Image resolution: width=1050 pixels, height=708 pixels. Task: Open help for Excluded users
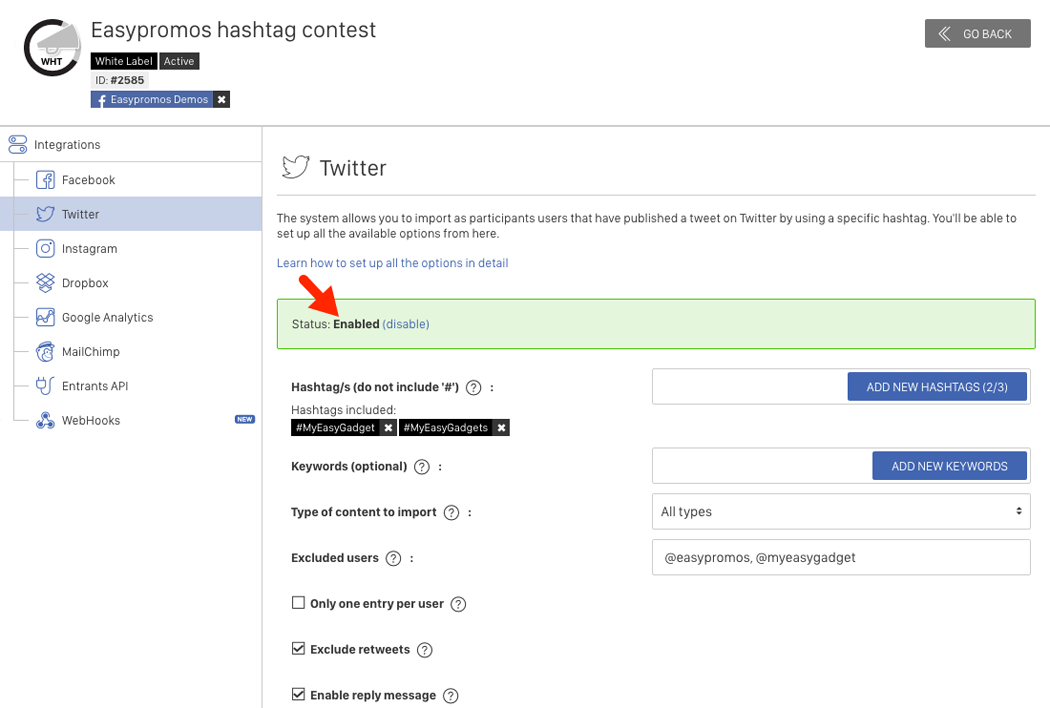pos(393,558)
